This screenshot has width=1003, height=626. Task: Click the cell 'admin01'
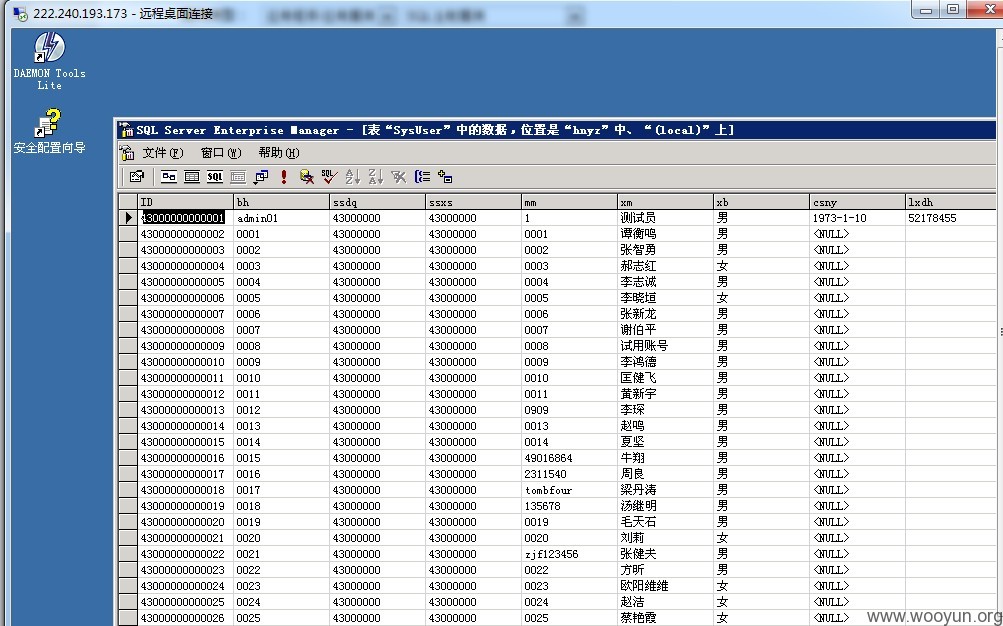click(281, 218)
